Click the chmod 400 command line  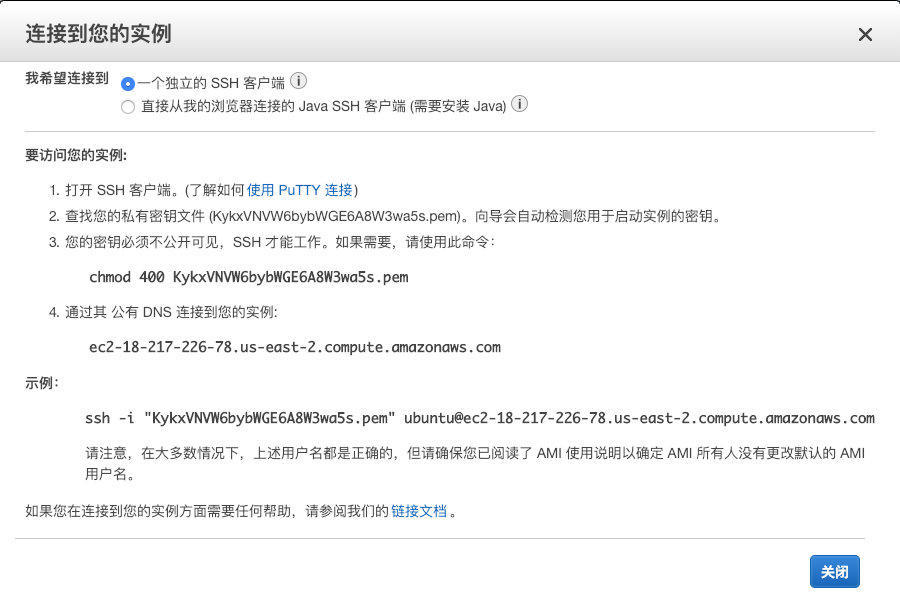pos(249,277)
